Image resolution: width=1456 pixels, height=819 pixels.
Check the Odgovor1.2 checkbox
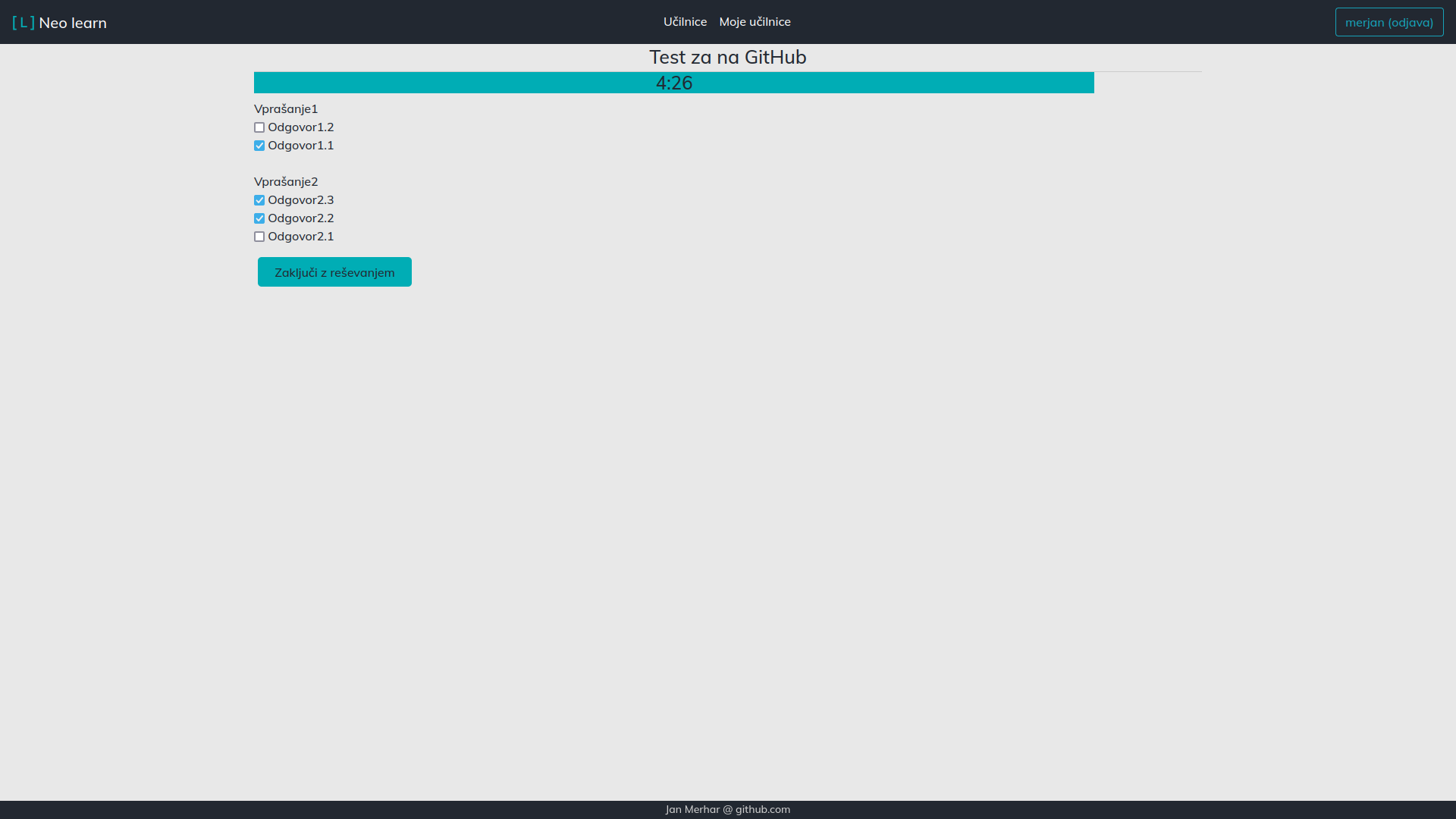tap(259, 127)
